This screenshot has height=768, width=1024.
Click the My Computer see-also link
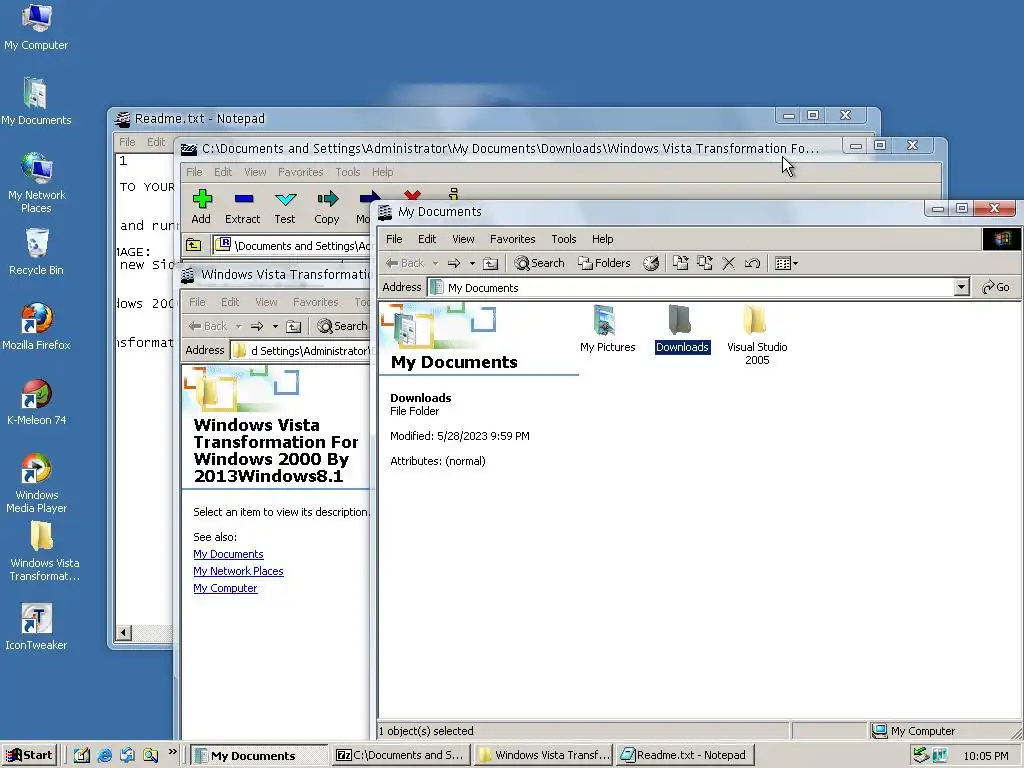click(x=225, y=588)
